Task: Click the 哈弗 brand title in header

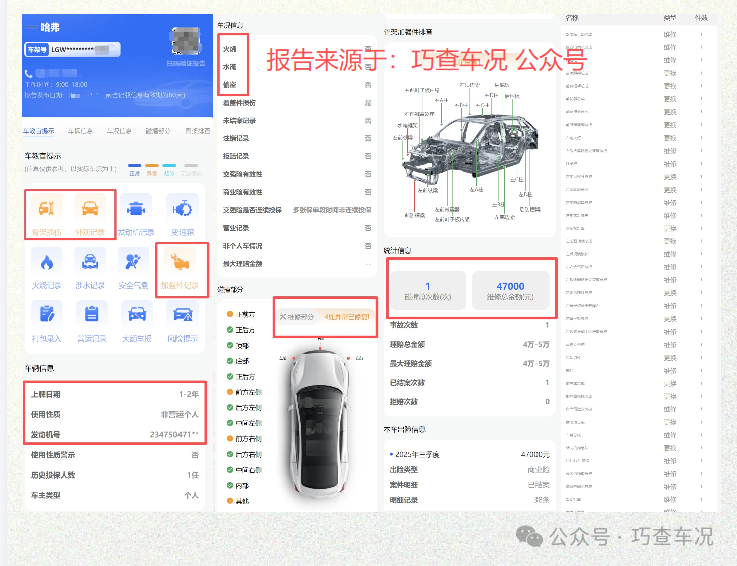Action: coord(50,28)
